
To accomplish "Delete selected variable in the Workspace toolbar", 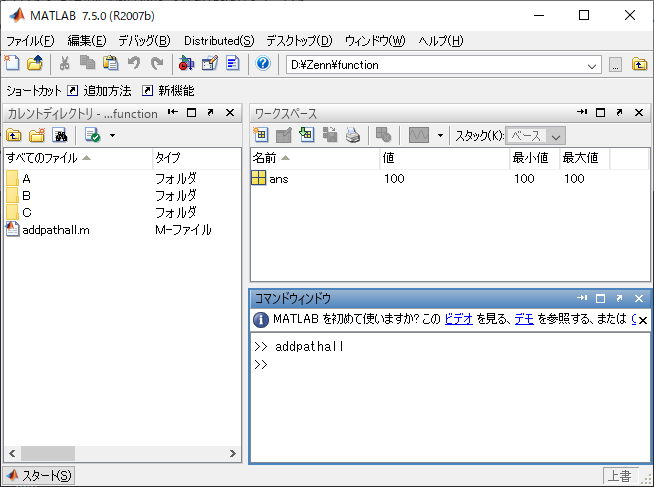I will click(383, 135).
